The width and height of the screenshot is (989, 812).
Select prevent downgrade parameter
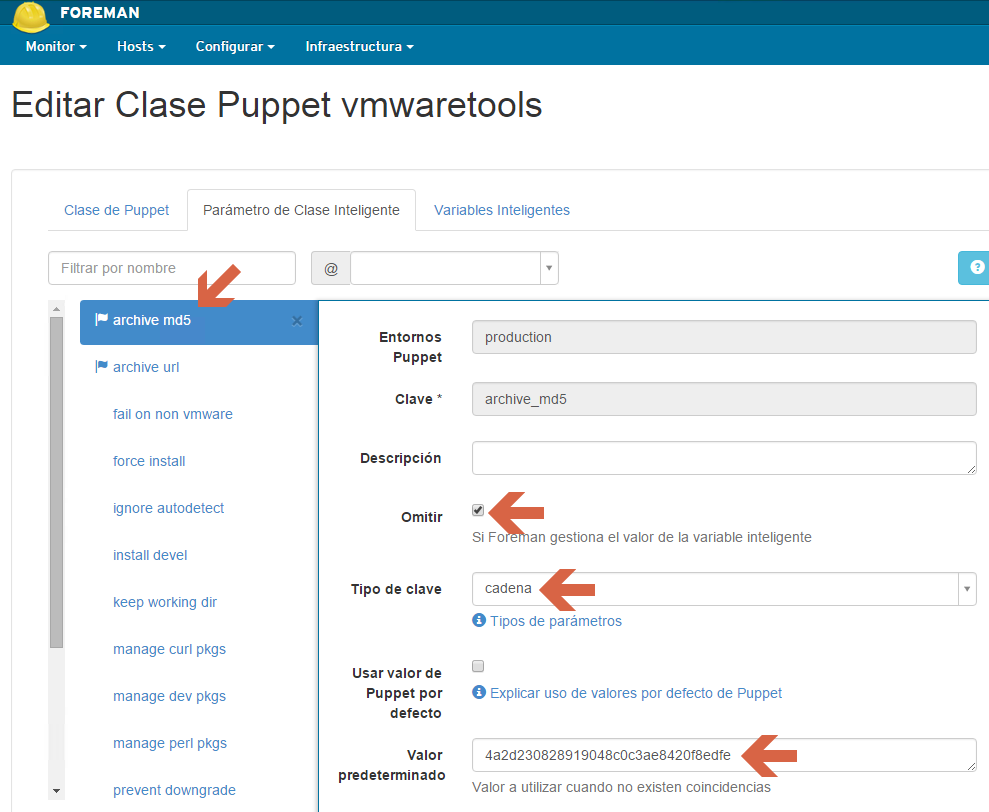click(174, 790)
